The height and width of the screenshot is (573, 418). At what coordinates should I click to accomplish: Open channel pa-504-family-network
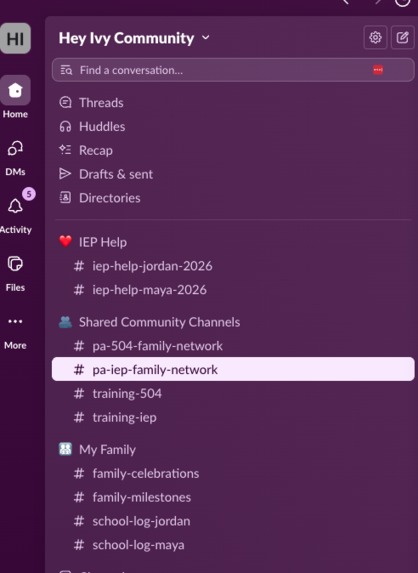(233, 346)
